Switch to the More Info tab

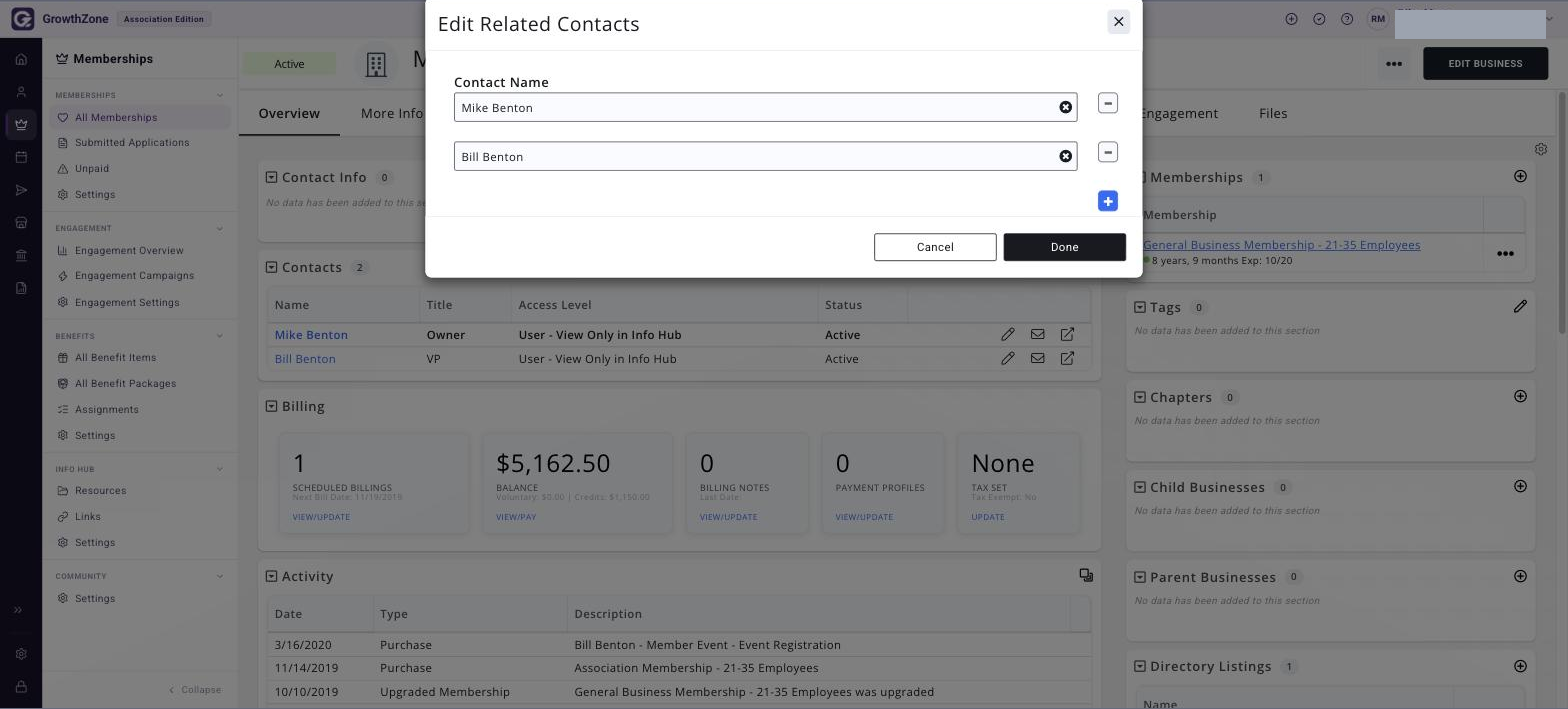pos(391,113)
